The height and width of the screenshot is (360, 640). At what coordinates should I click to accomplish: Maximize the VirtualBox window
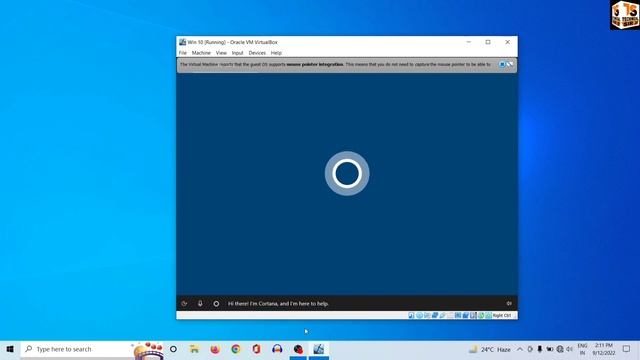pyautogui.click(x=488, y=42)
